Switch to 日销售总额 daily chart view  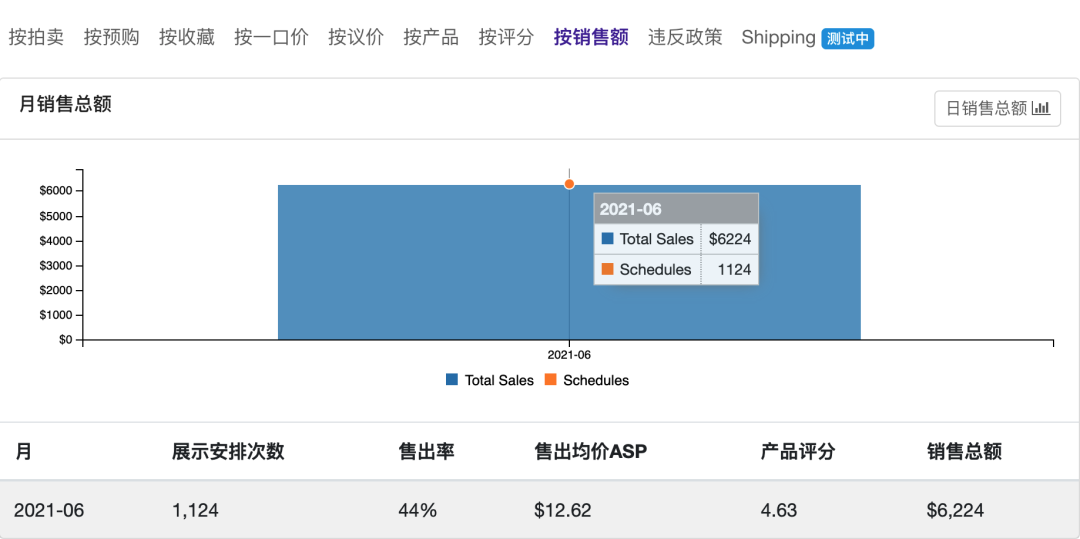tap(997, 109)
